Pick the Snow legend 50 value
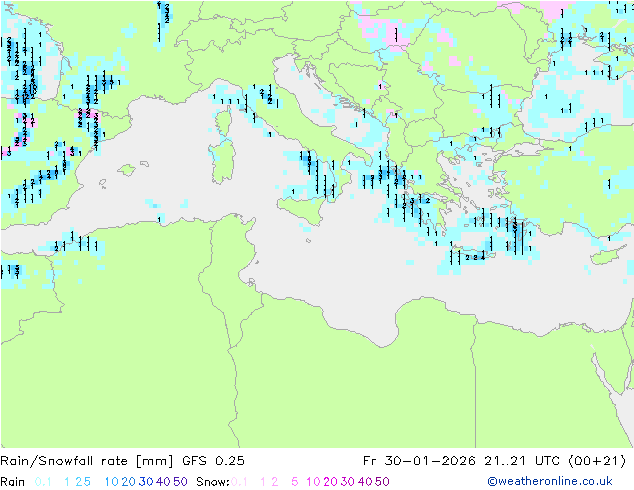 383,482
